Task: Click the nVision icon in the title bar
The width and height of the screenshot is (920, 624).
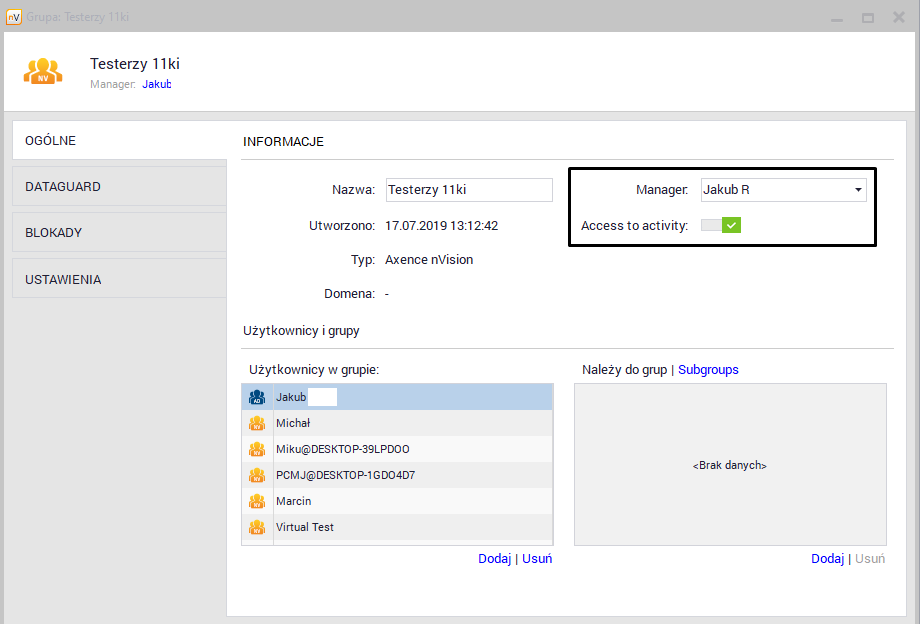Action: 14,16
